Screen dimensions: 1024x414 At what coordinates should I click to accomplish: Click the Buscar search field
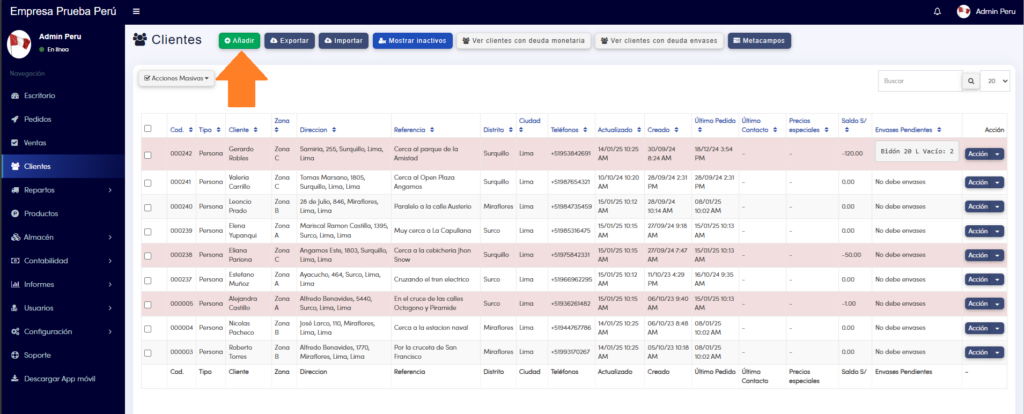click(x=920, y=81)
